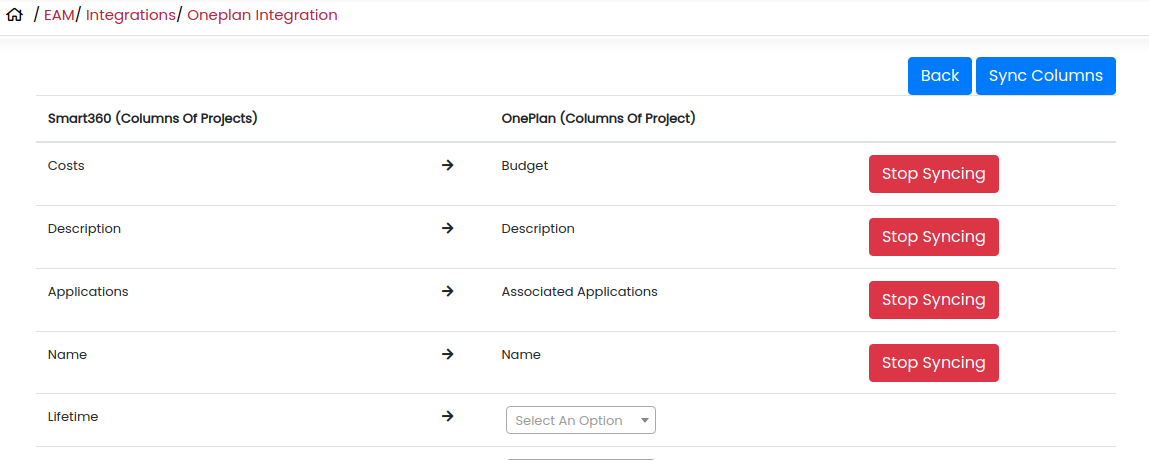Click the Budget cell in OnePlan column
Image resolution: width=1149 pixels, height=460 pixels.
coord(525,166)
